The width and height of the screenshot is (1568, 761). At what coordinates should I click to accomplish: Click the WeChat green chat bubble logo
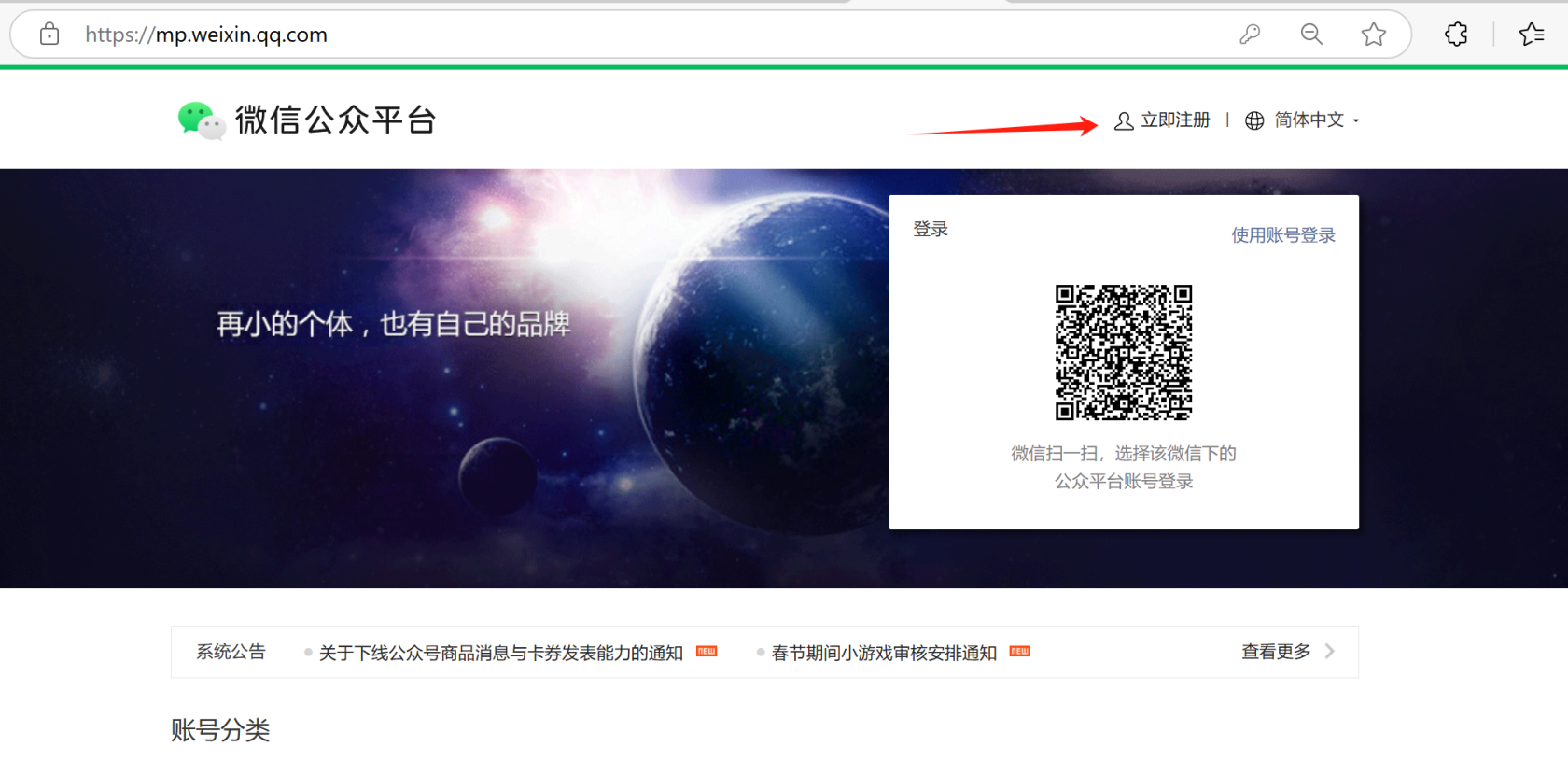pyautogui.click(x=201, y=120)
